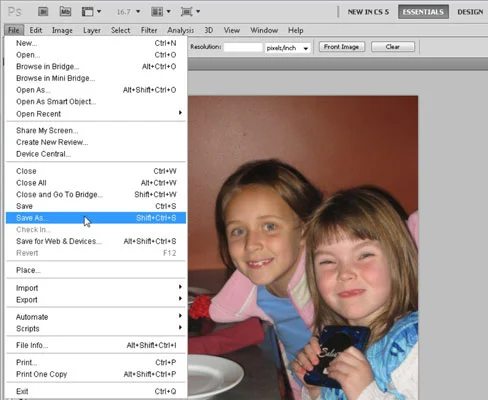This screenshot has height=400, width=488.
Task: Open the Edit menu
Action: pyautogui.click(x=36, y=30)
